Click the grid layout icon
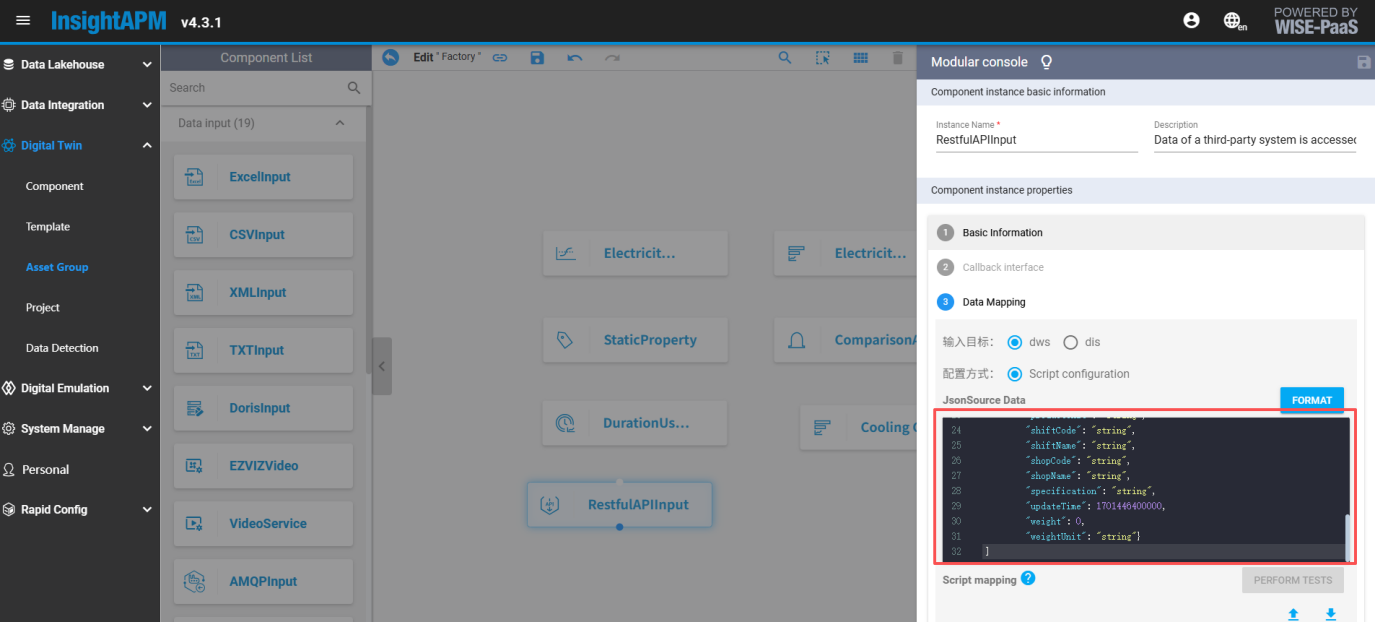This screenshot has width=1375, height=622. point(860,58)
